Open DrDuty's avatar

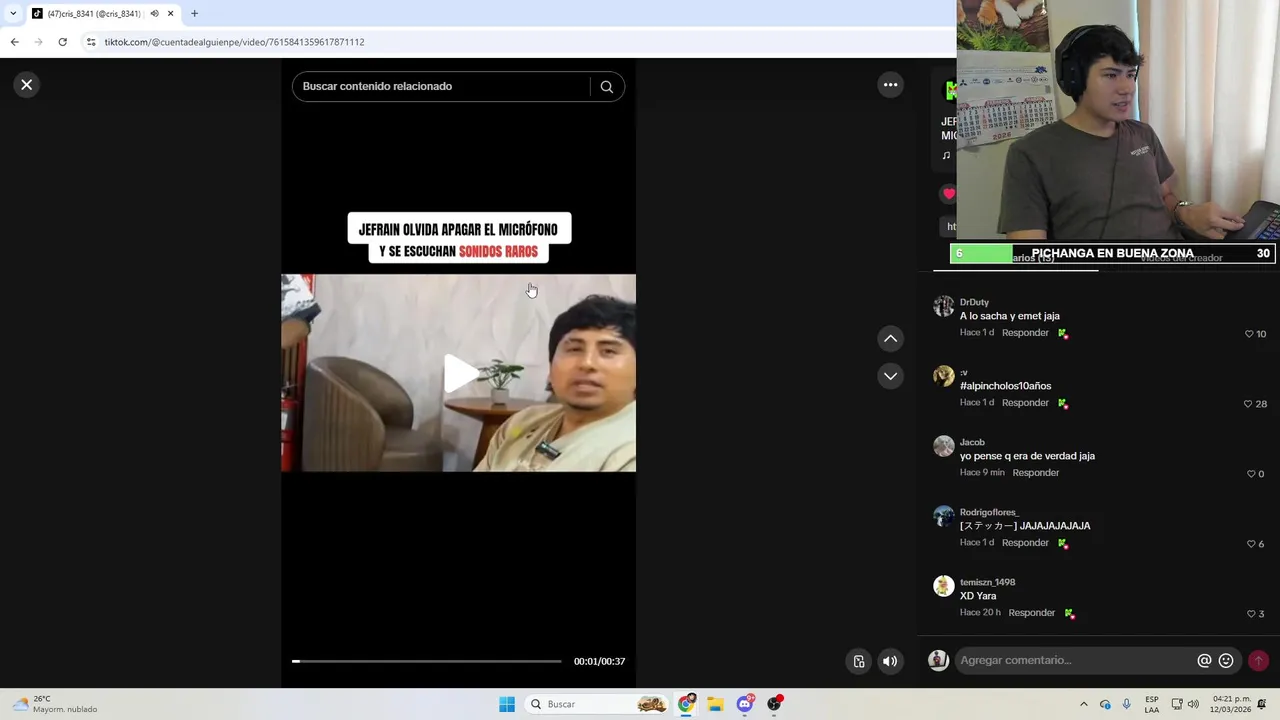(x=944, y=306)
